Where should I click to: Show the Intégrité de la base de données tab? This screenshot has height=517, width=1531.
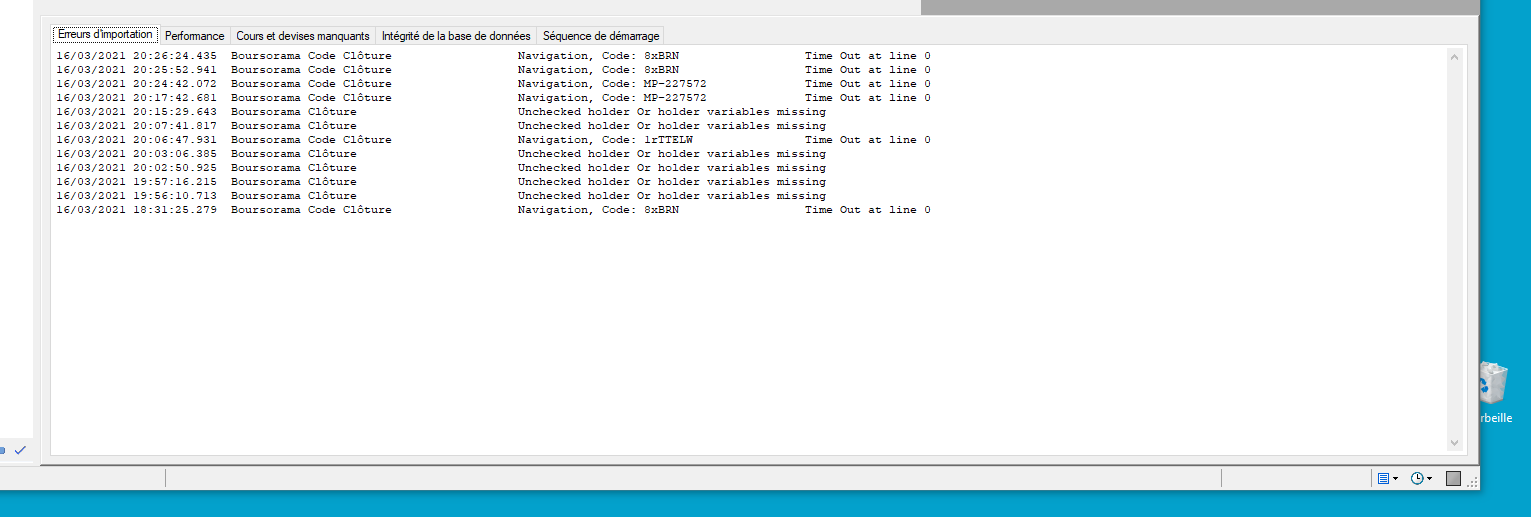(x=456, y=36)
